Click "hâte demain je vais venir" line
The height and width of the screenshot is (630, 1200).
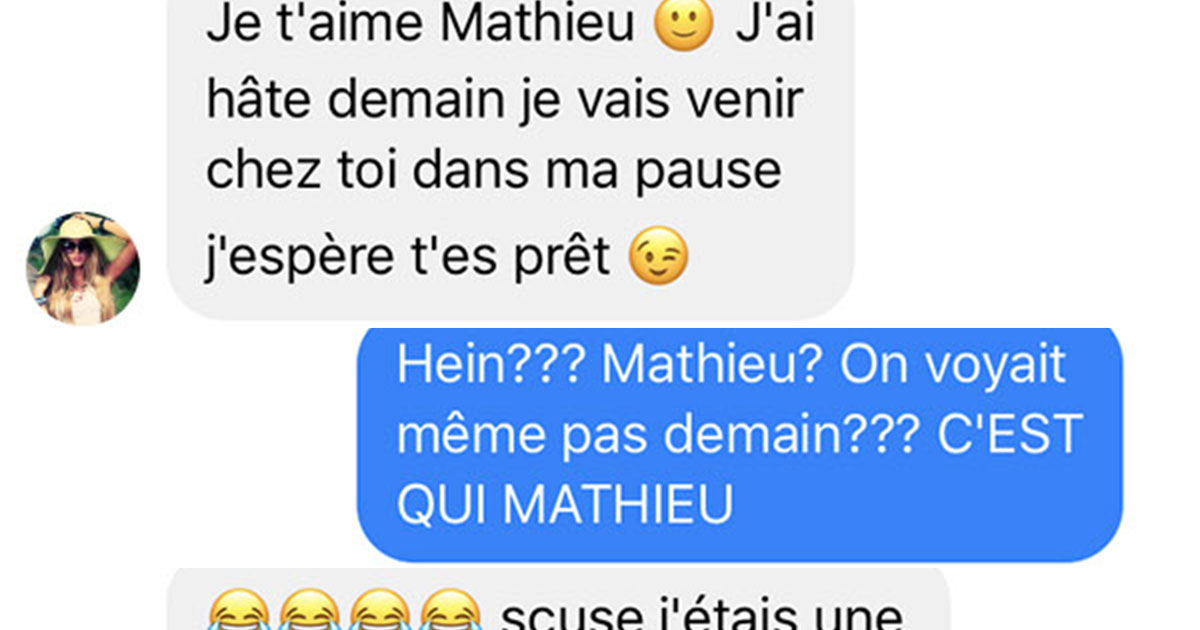[x=505, y=100]
